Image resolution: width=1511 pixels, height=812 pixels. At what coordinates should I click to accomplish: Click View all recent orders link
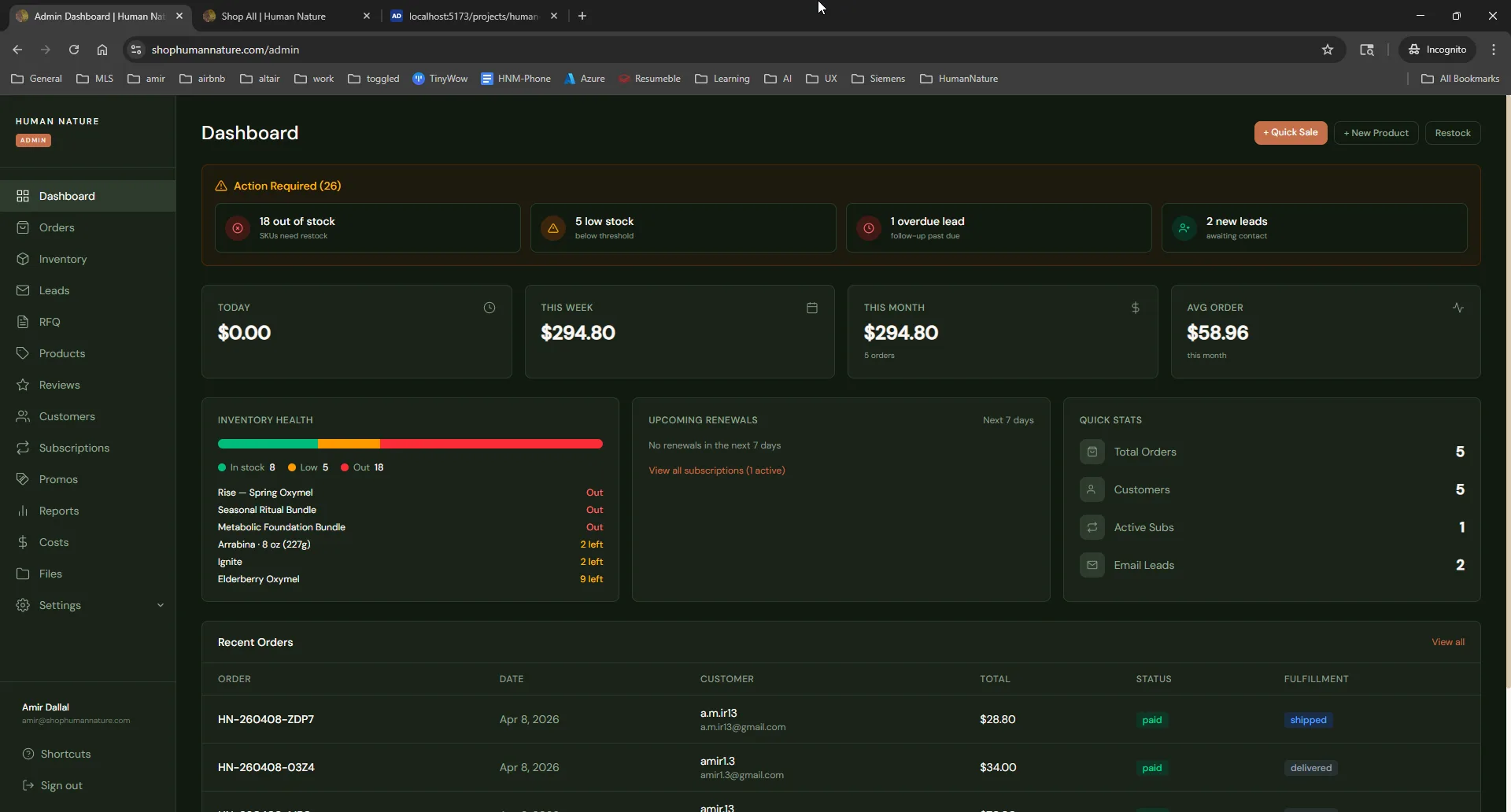pos(1448,642)
